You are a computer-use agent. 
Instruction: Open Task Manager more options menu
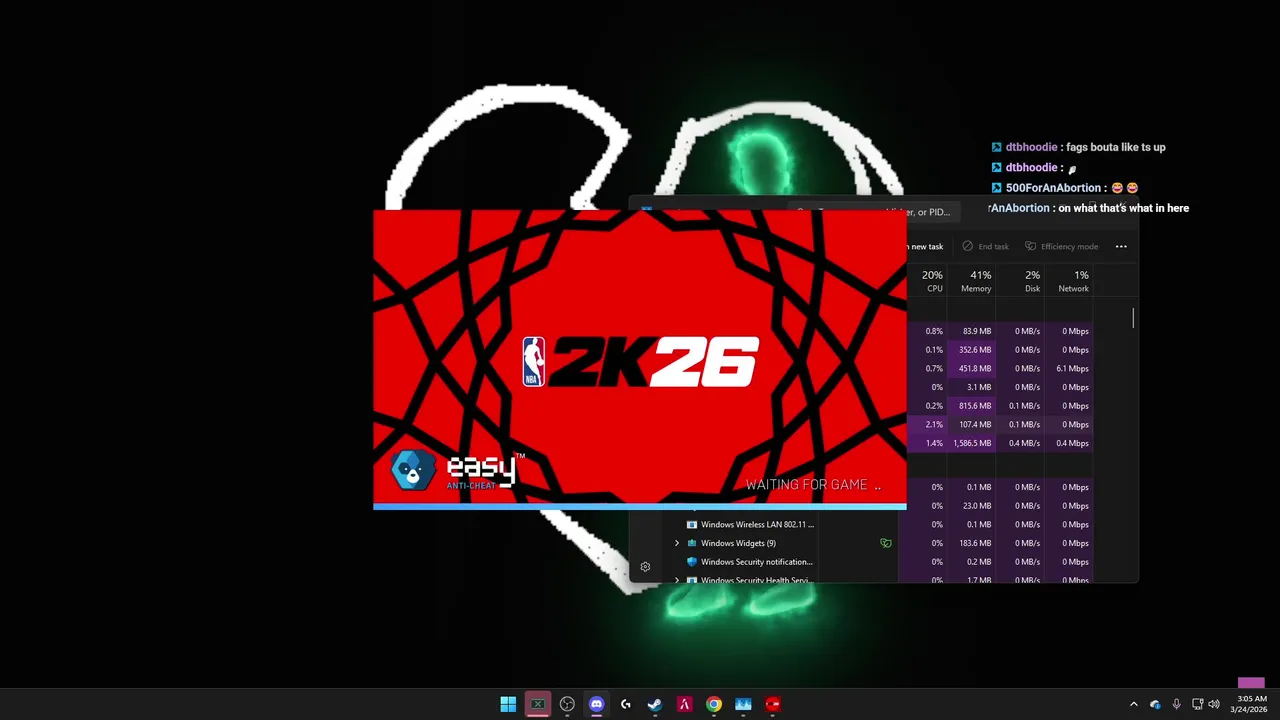[1121, 246]
